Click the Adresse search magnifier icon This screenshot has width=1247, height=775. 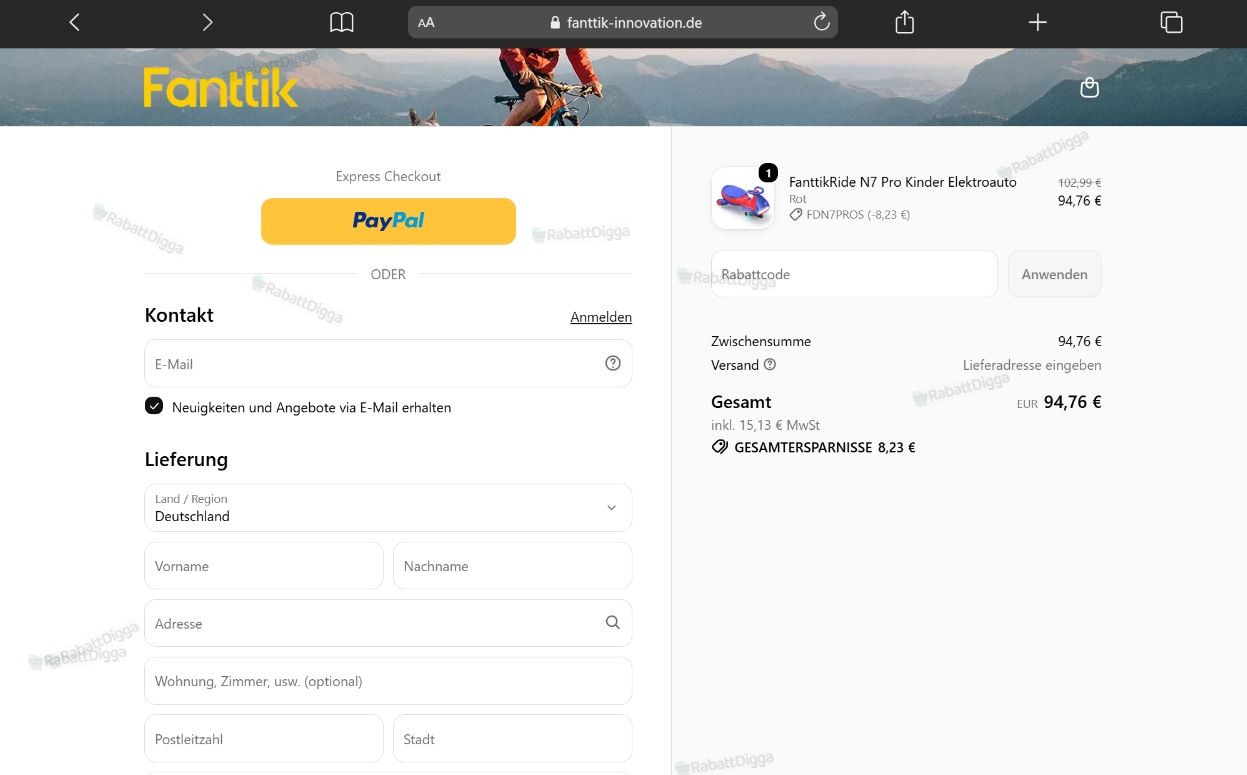[613, 622]
